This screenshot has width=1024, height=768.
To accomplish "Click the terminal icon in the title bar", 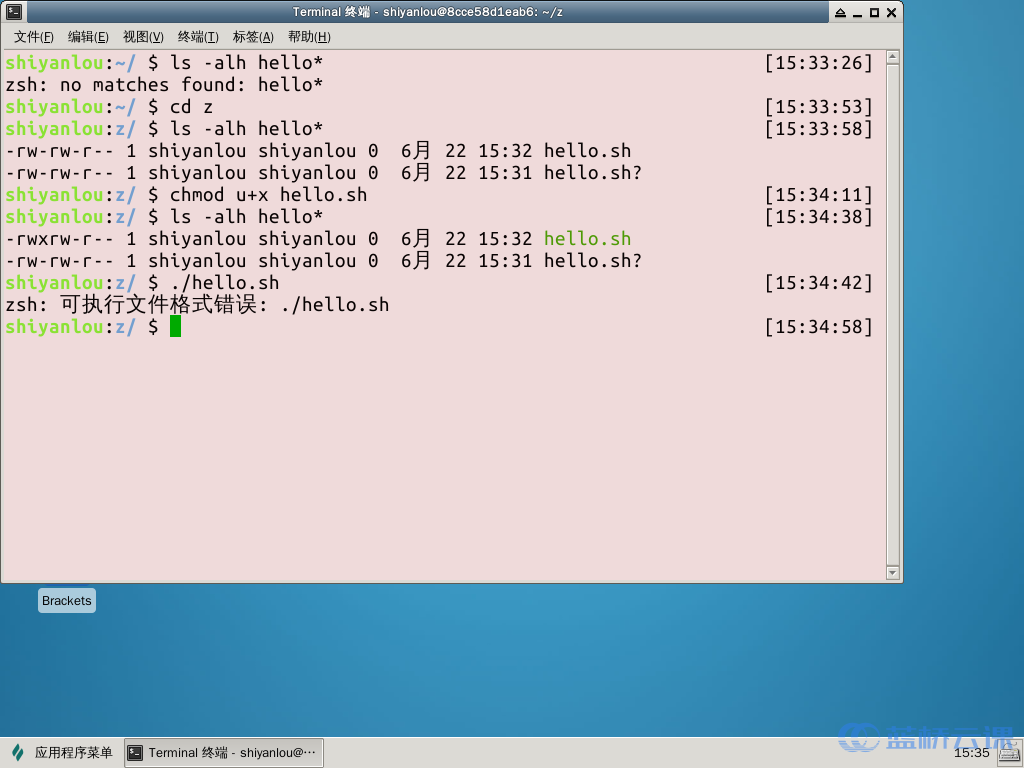I will tap(14, 12).
